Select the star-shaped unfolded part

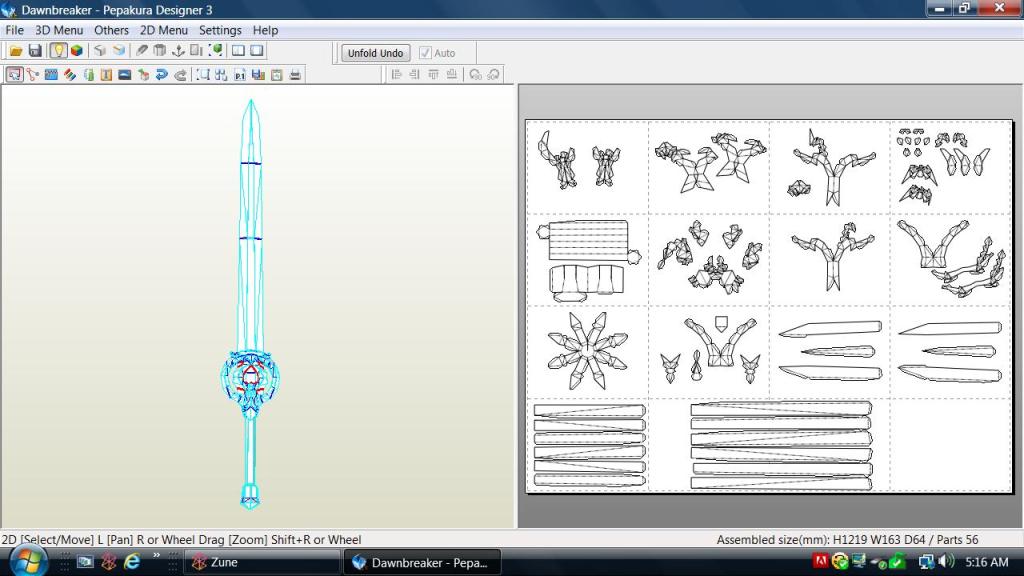(588, 351)
